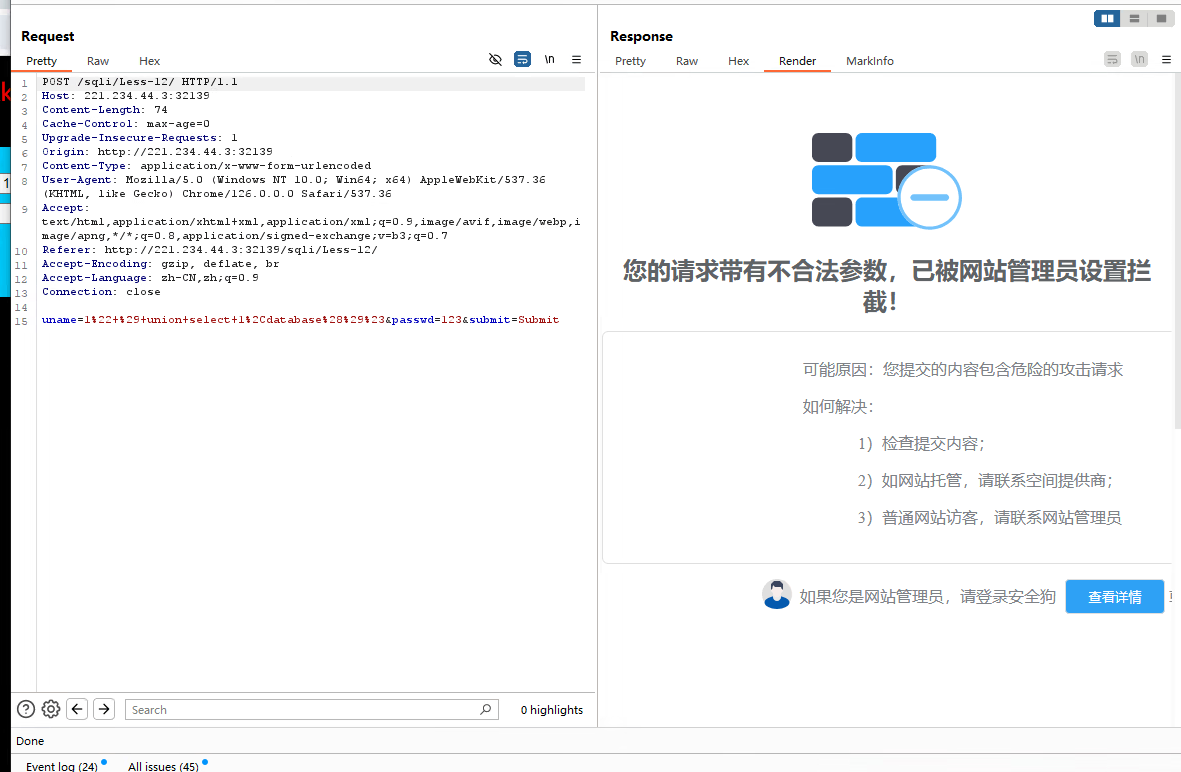Toggle hide non-printable characters eye icon in Request

tap(495, 60)
